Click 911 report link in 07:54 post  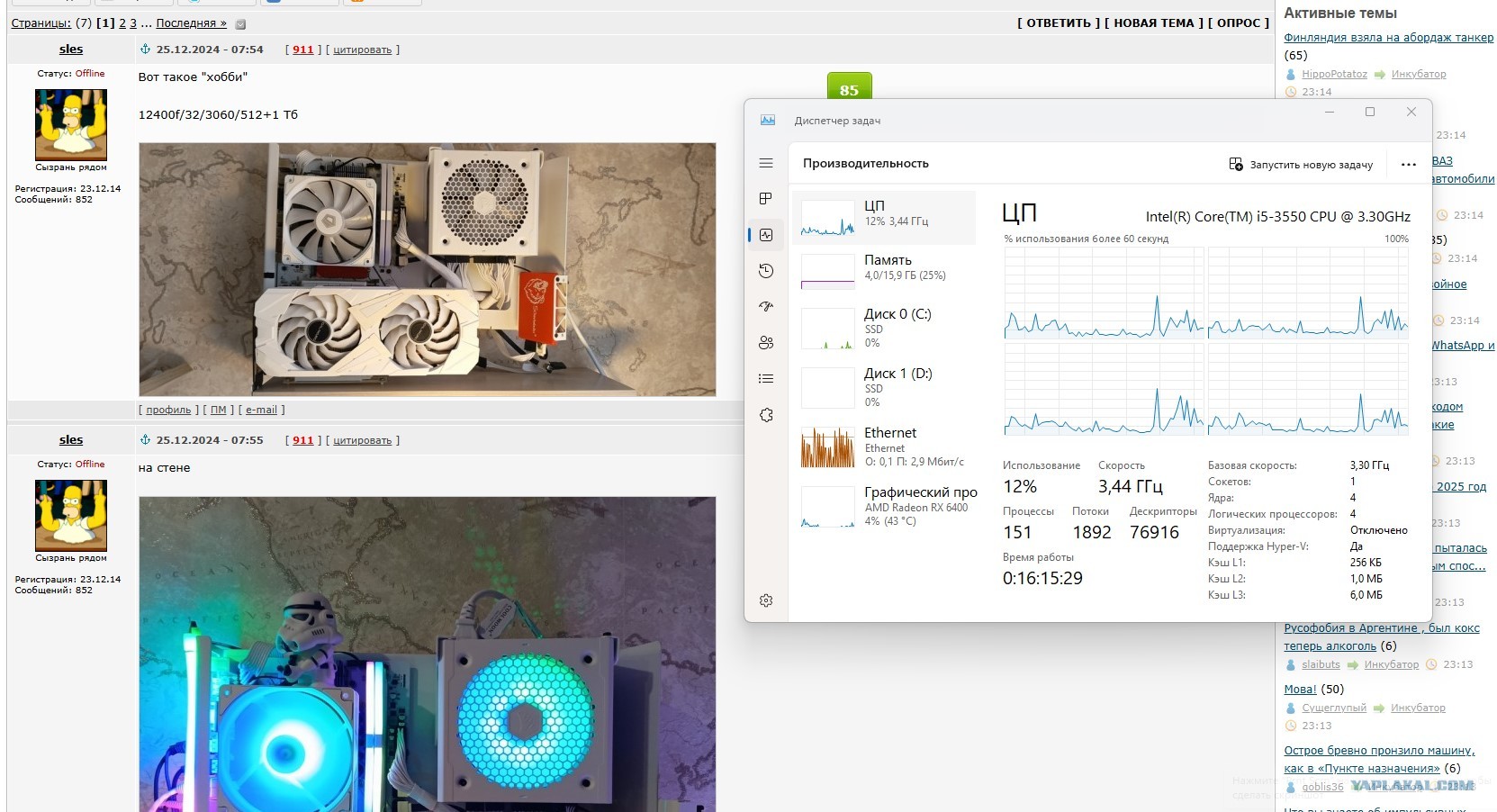tap(303, 50)
